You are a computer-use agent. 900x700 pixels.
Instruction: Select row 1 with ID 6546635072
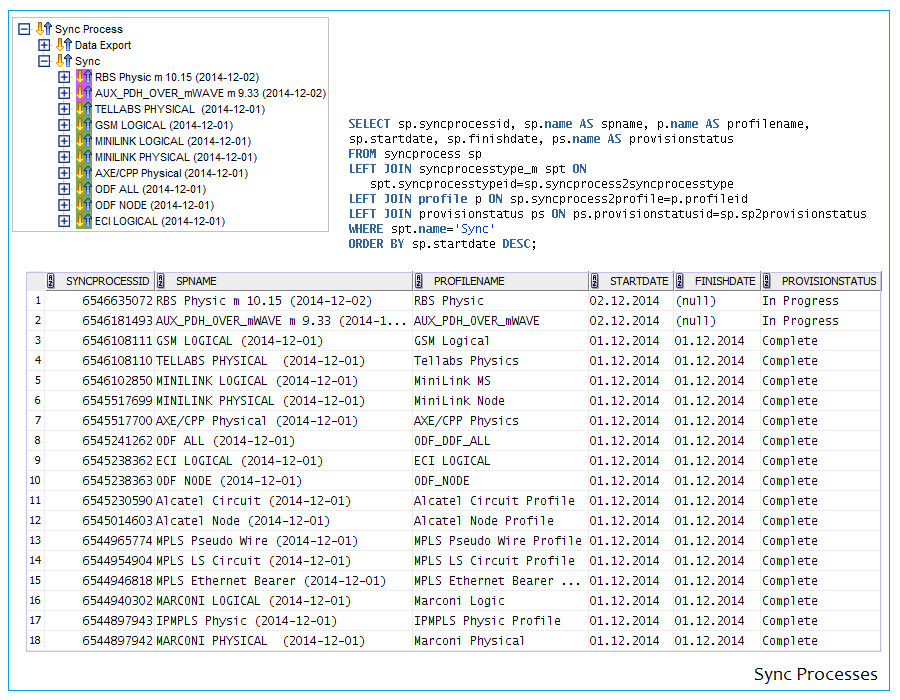(117, 301)
